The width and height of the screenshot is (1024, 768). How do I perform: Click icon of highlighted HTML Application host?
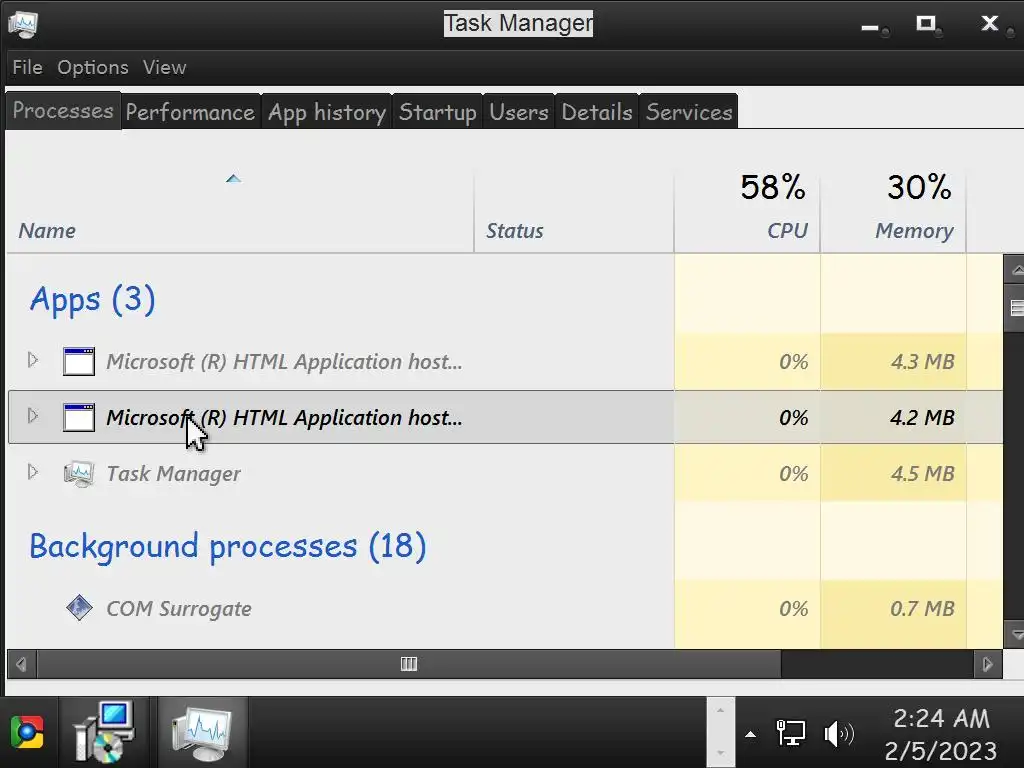coord(79,417)
